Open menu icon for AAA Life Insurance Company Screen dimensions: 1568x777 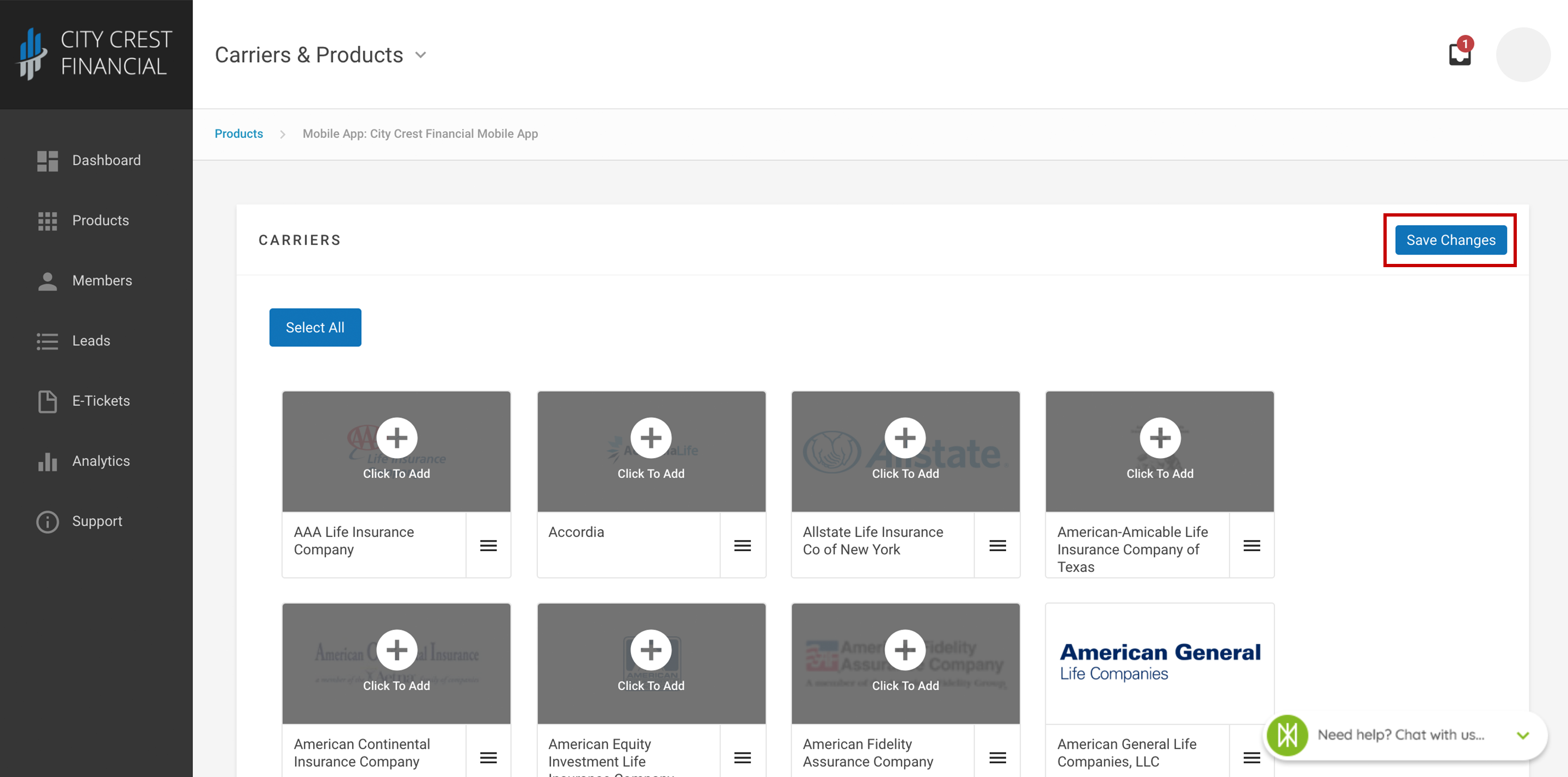pyautogui.click(x=488, y=545)
